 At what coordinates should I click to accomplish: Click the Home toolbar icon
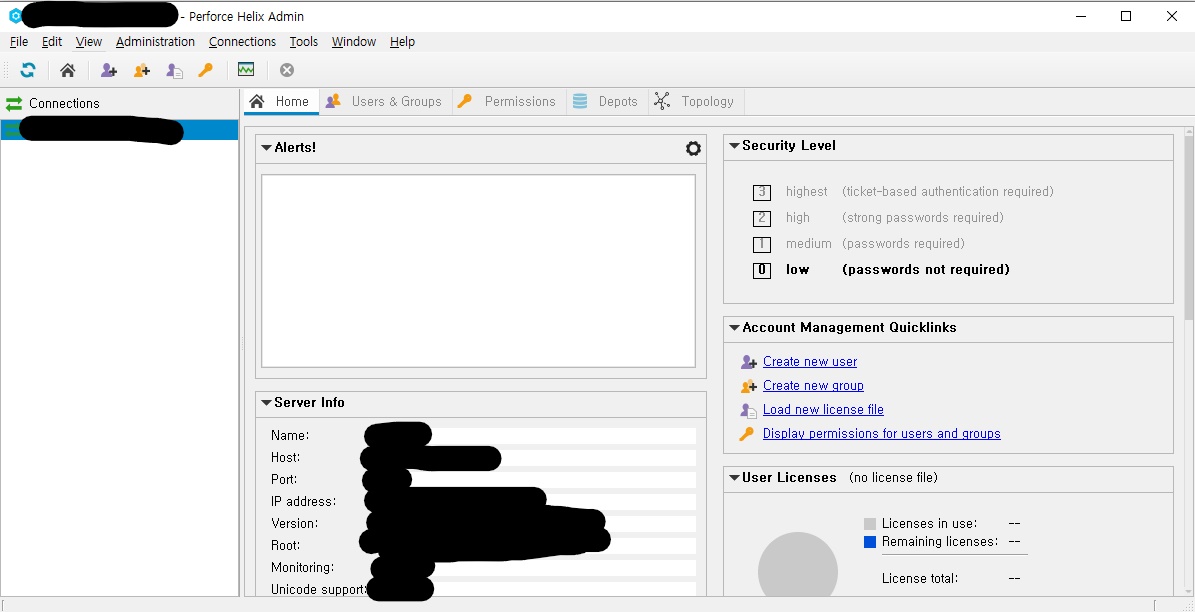[x=67, y=70]
